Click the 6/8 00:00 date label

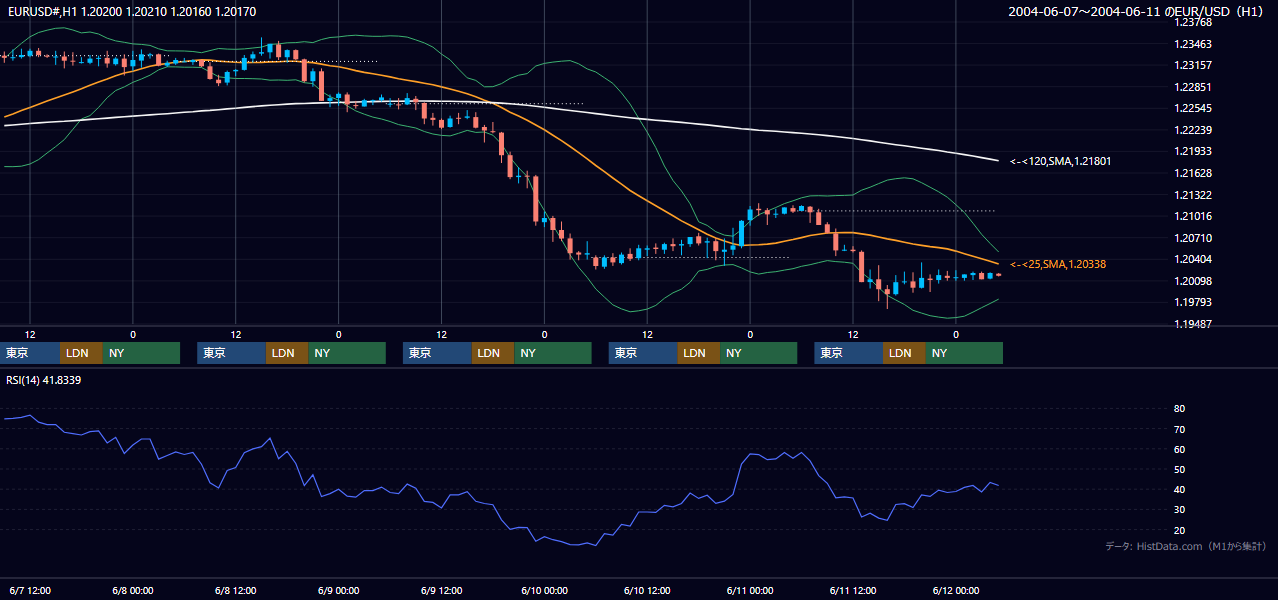coord(133,590)
